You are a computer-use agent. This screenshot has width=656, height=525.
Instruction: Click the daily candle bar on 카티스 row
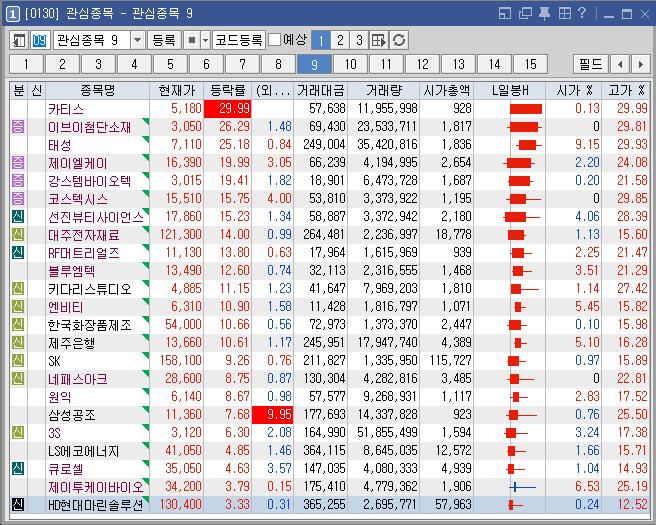point(526,109)
